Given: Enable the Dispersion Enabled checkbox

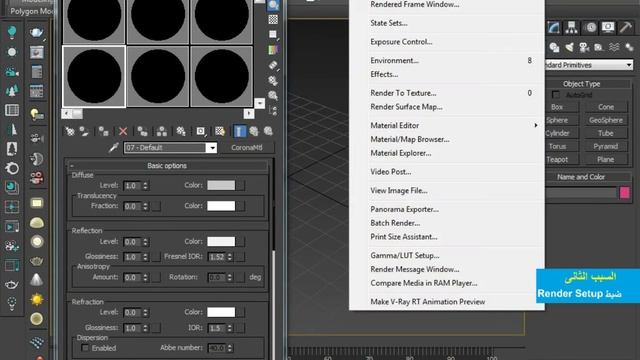Looking at the screenshot, I should (85, 348).
